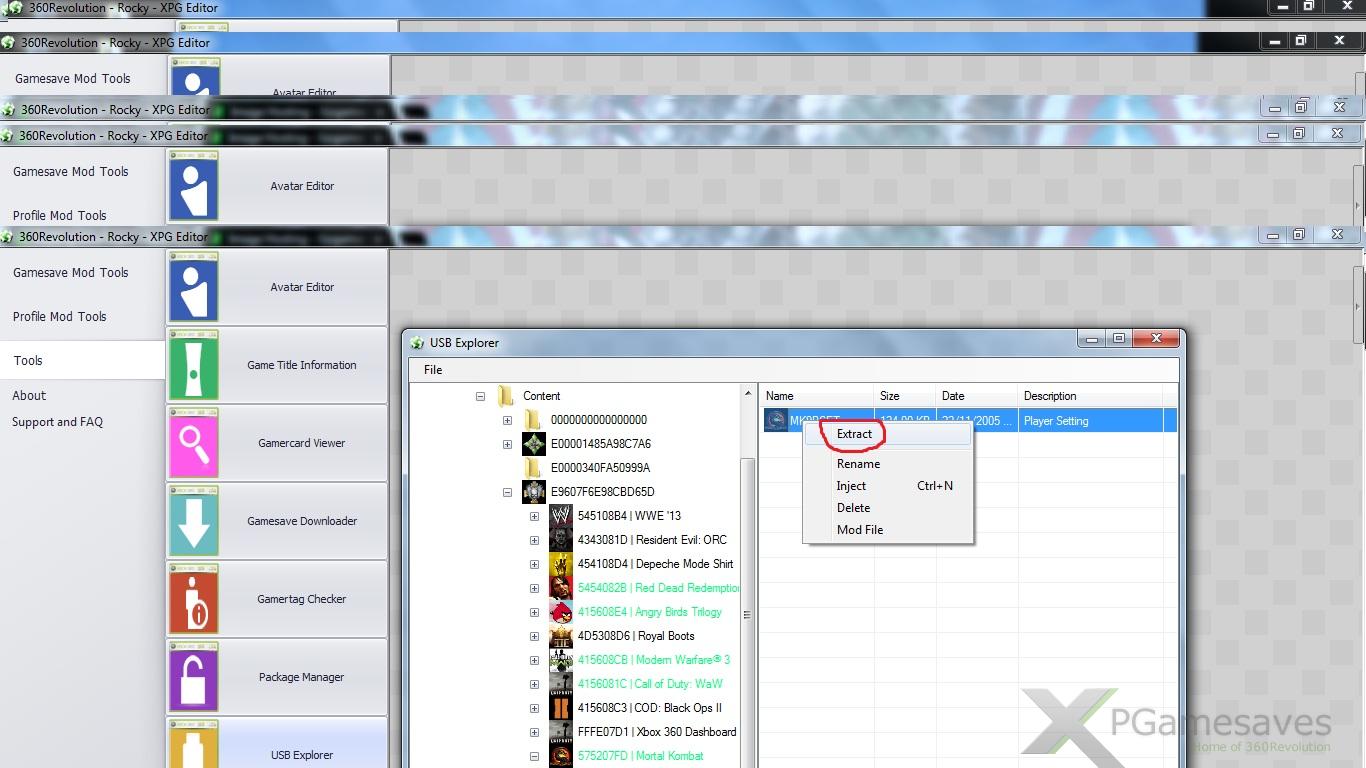Open the File menu in USB Explorer
Viewport: 1366px width, 768px height.
(x=433, y=370)
